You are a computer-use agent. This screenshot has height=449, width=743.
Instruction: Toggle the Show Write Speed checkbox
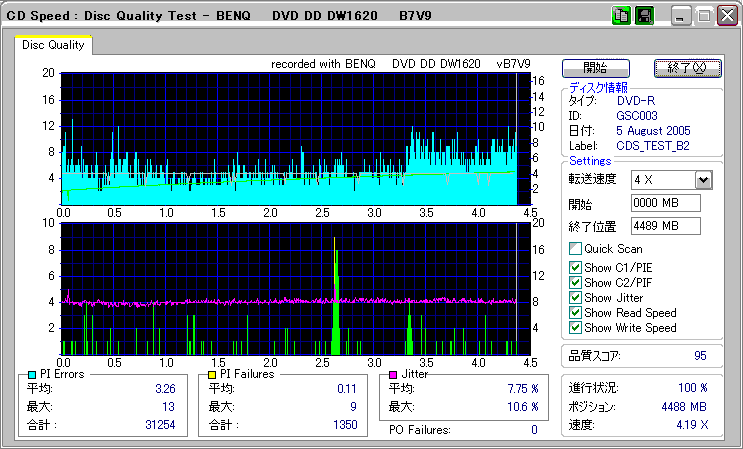(x=575, y=328)
